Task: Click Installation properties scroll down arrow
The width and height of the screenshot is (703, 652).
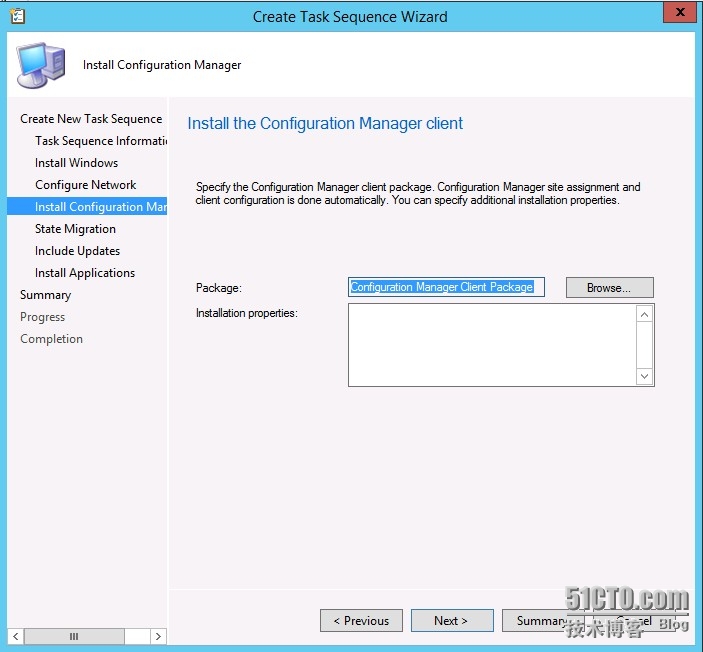Action: [644, 376]
